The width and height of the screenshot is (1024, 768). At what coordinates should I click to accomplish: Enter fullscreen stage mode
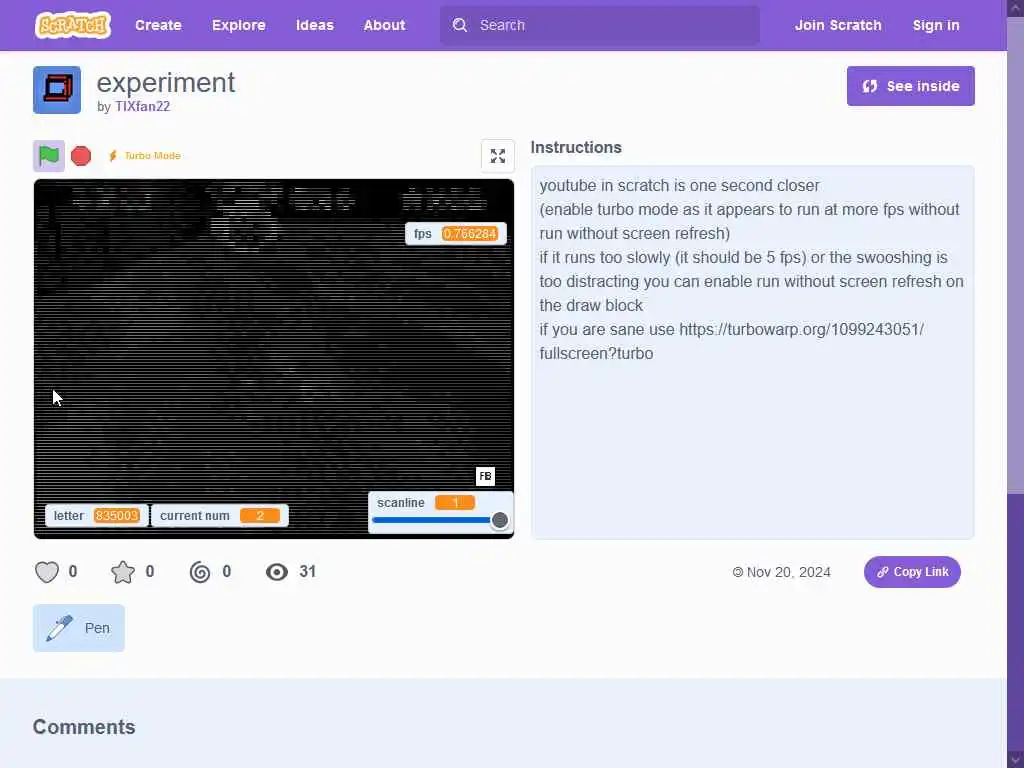pos(498,155)
